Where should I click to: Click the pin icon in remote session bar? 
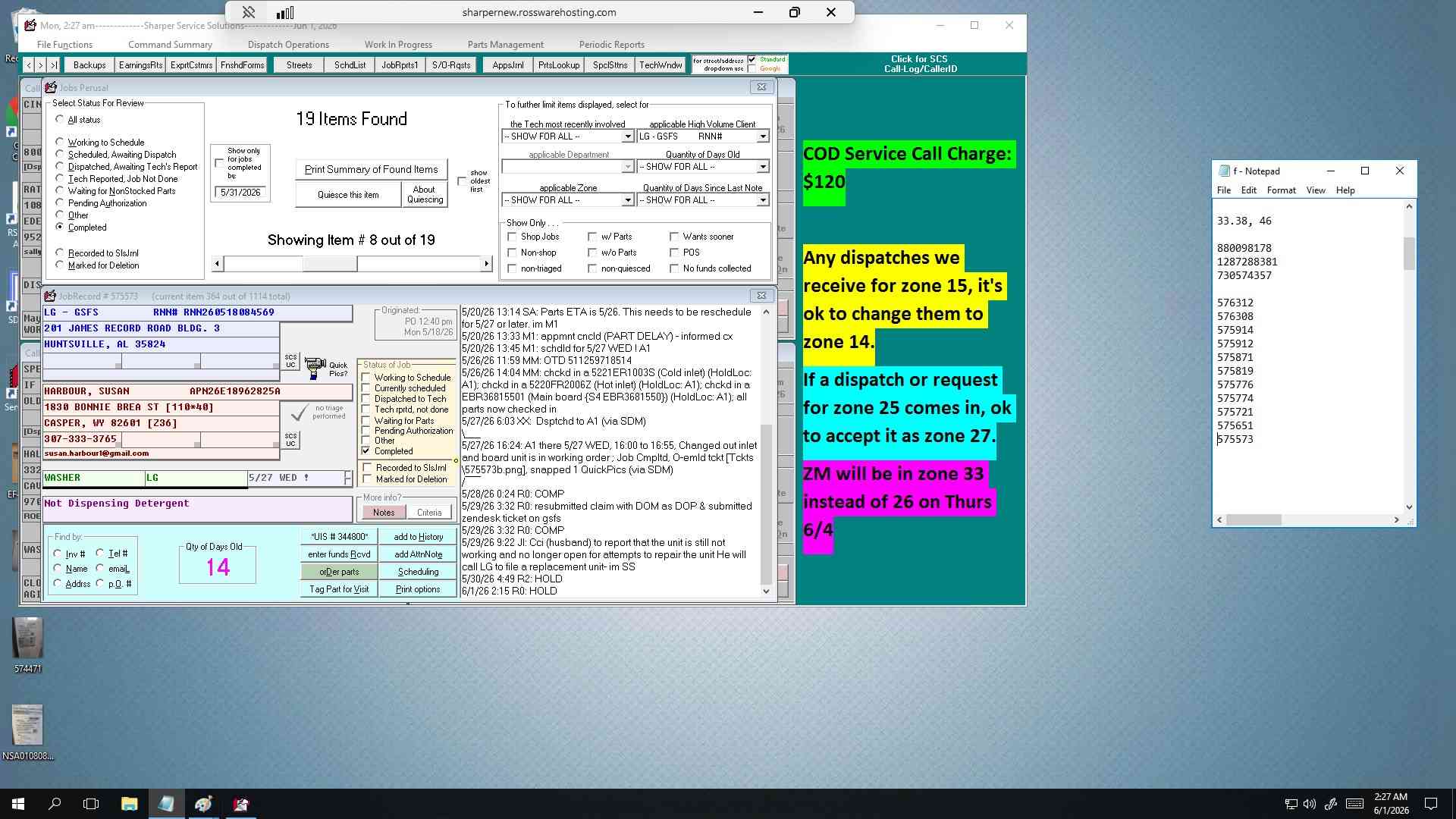click(248, 12)
